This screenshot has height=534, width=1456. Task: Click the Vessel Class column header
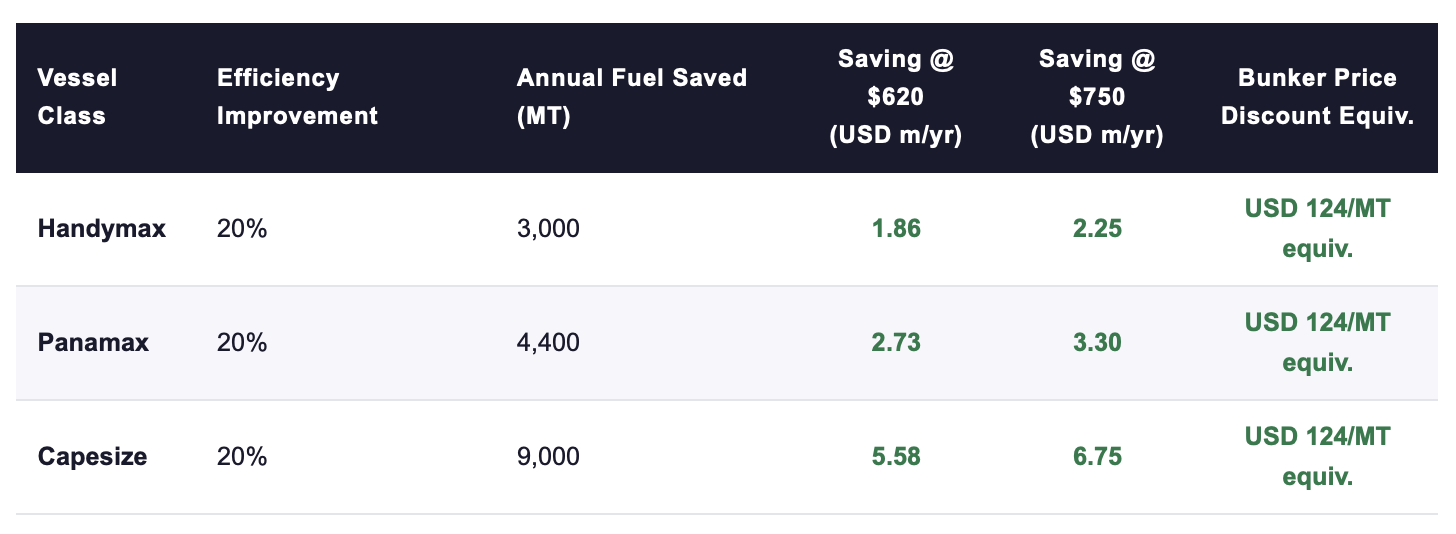point(77,97)
